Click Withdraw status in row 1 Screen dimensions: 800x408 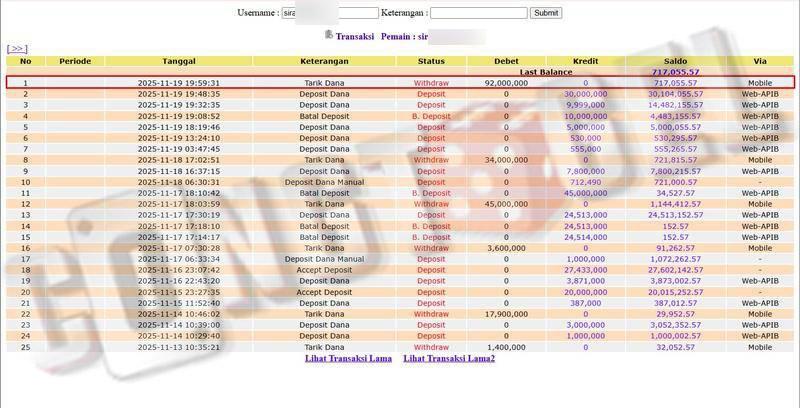point(431,83)
